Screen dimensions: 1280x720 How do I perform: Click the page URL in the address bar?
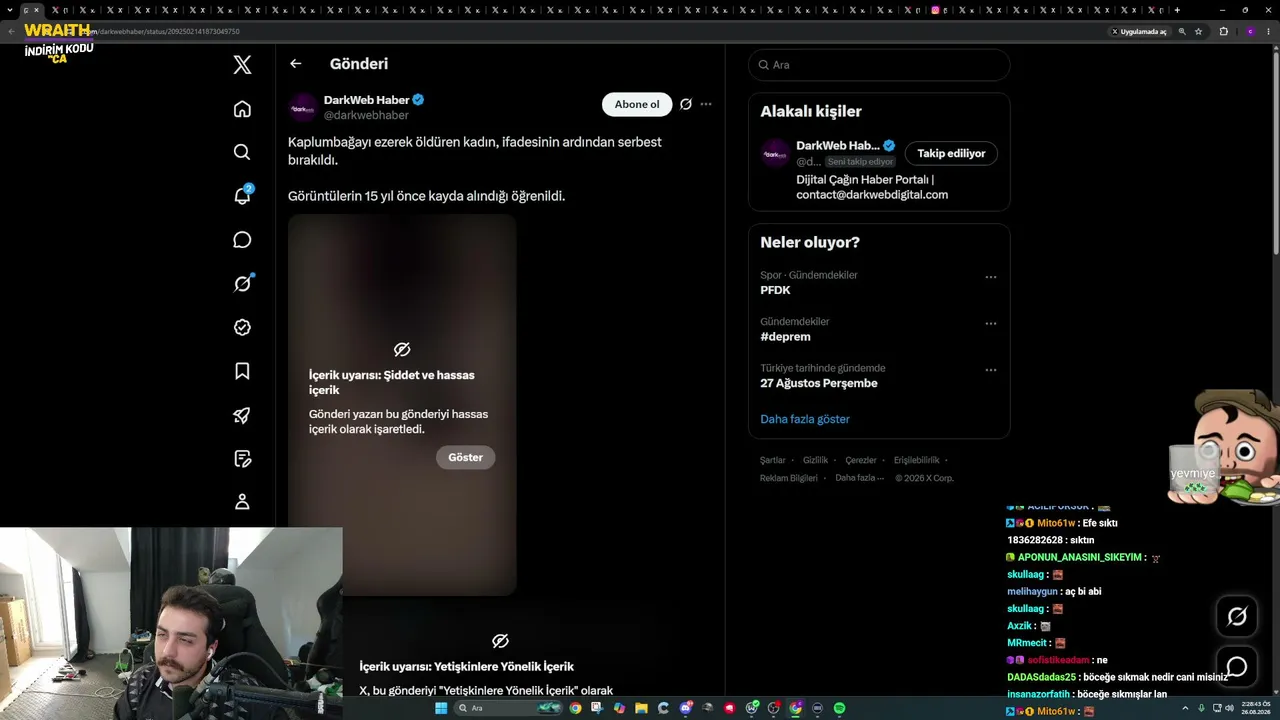click(170, 31)
